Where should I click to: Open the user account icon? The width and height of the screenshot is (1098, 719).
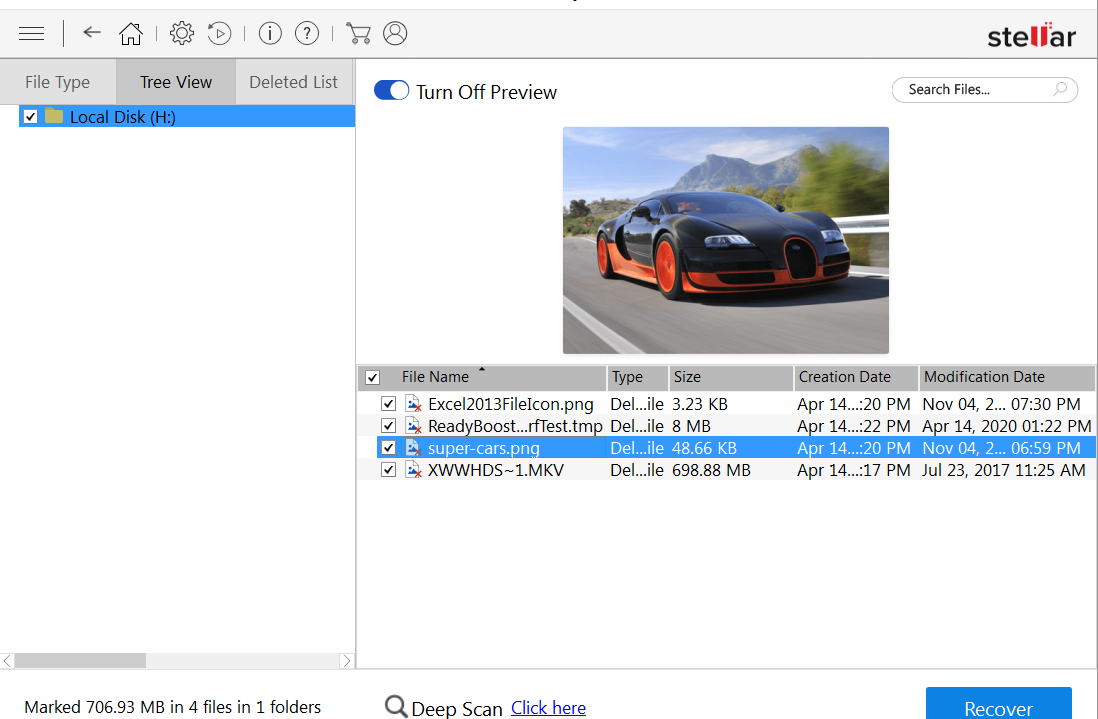coord(395,33)
